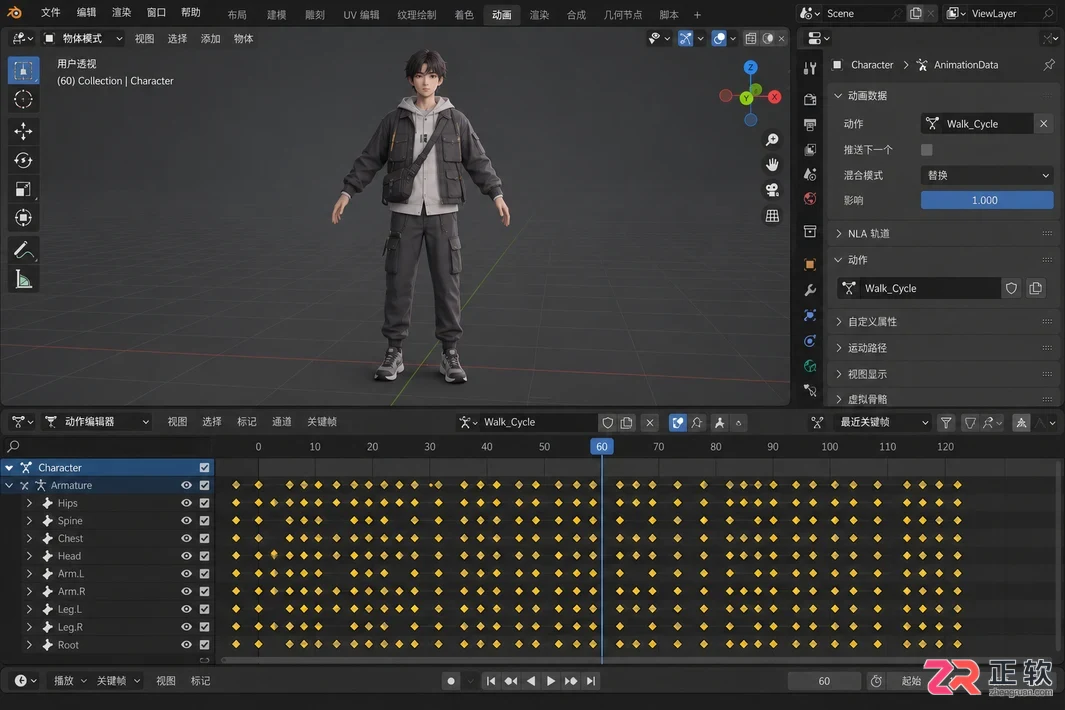Open the Keyframe menu in action editor
This screenshot has height=710, width=1065.
322,422
